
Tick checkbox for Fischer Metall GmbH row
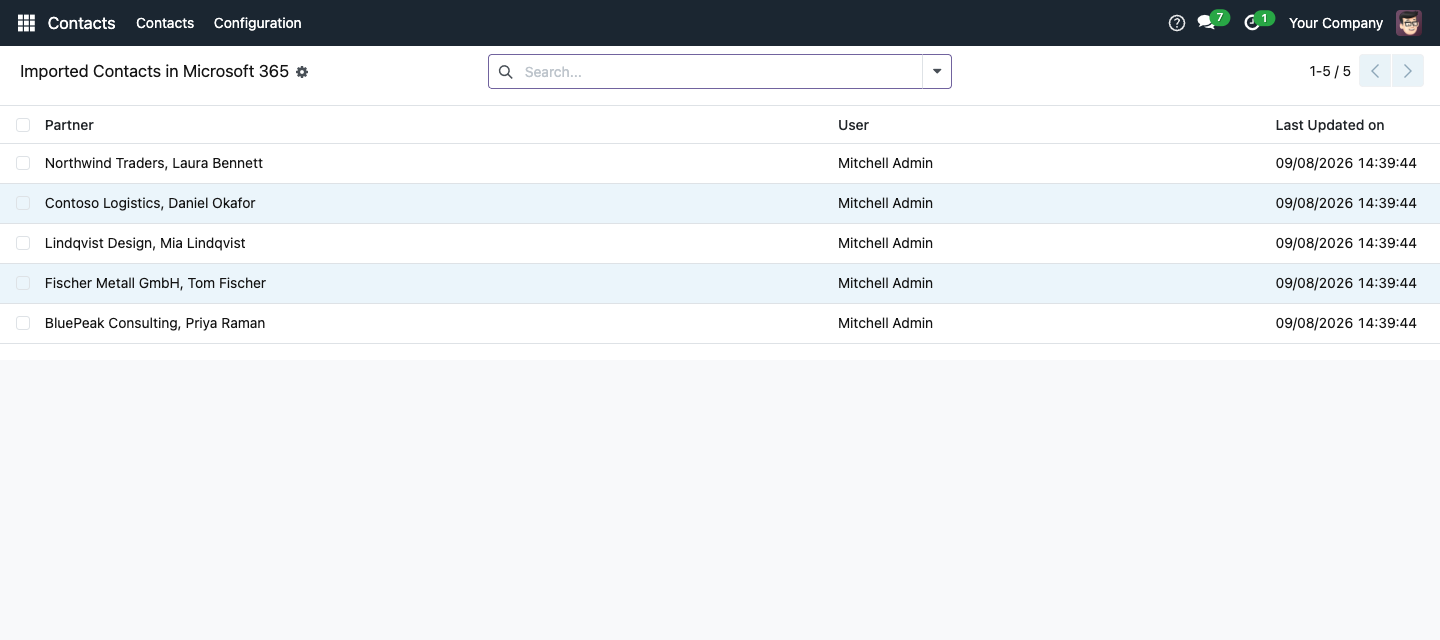click(x=23, y=283)
